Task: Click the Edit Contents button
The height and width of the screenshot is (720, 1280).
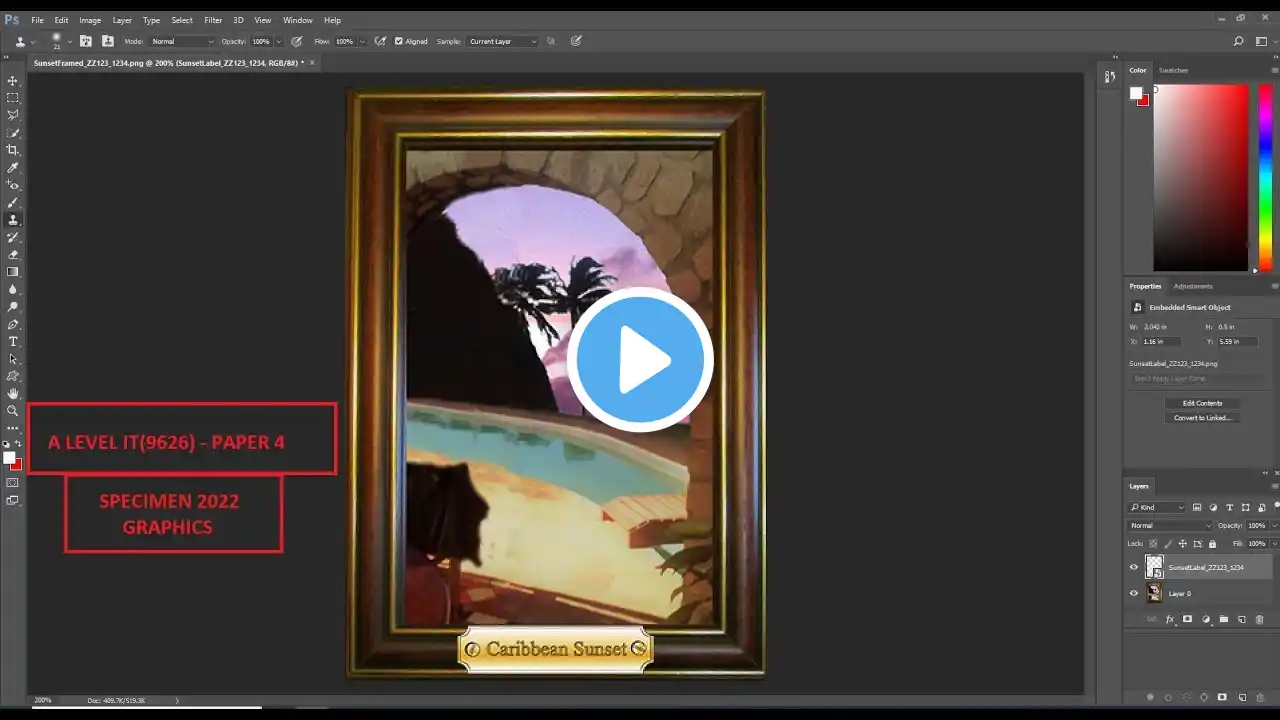Action: click(1202, 403)
